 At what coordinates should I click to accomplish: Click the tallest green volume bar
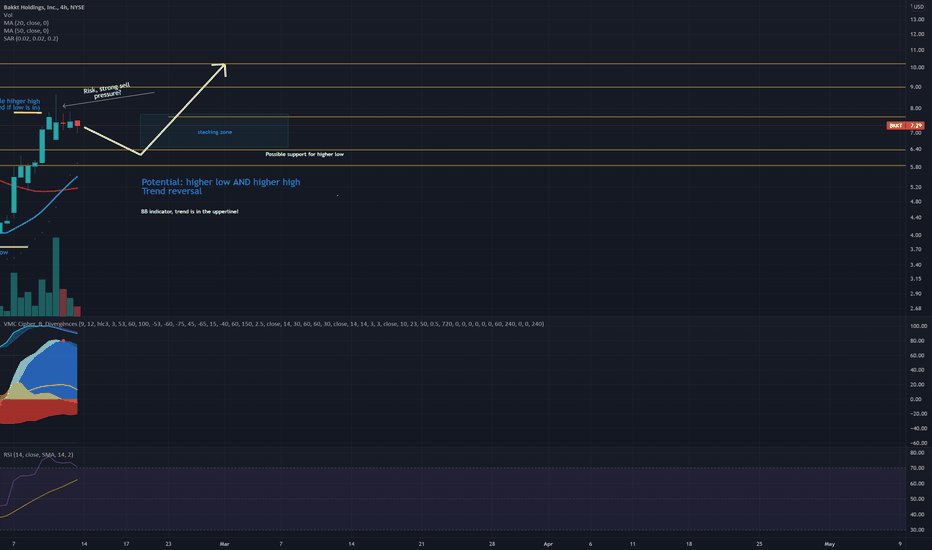[x=56, y=276]
